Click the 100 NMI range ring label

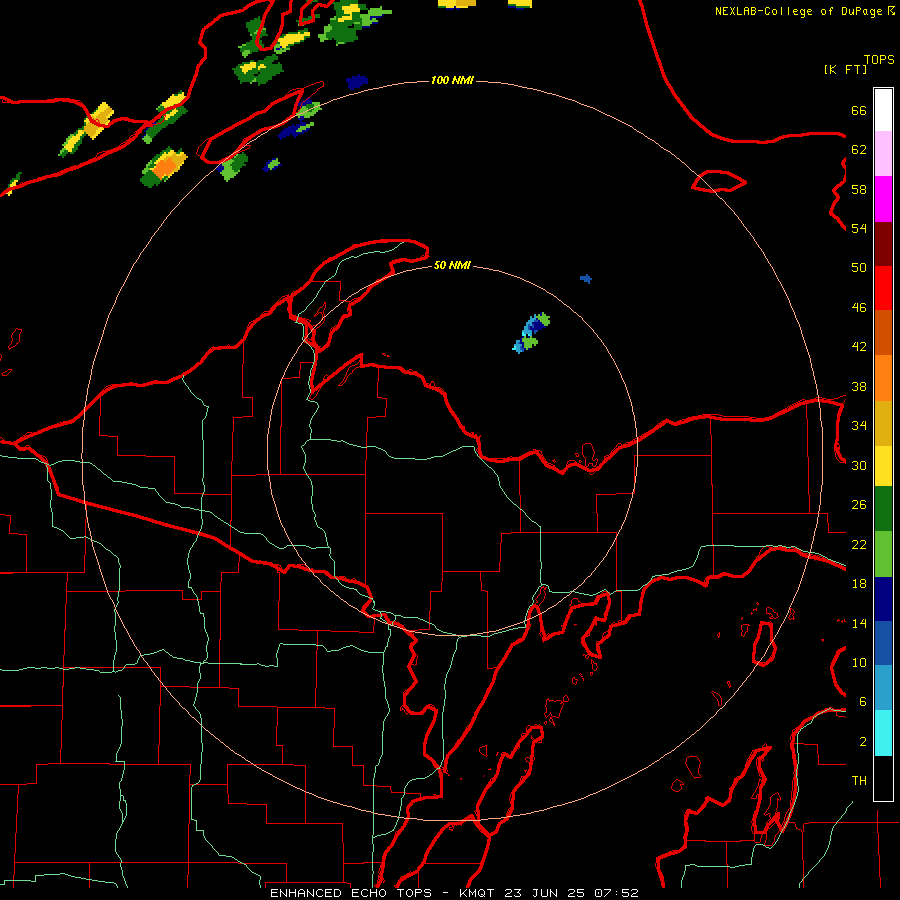[x=452, y=80]
